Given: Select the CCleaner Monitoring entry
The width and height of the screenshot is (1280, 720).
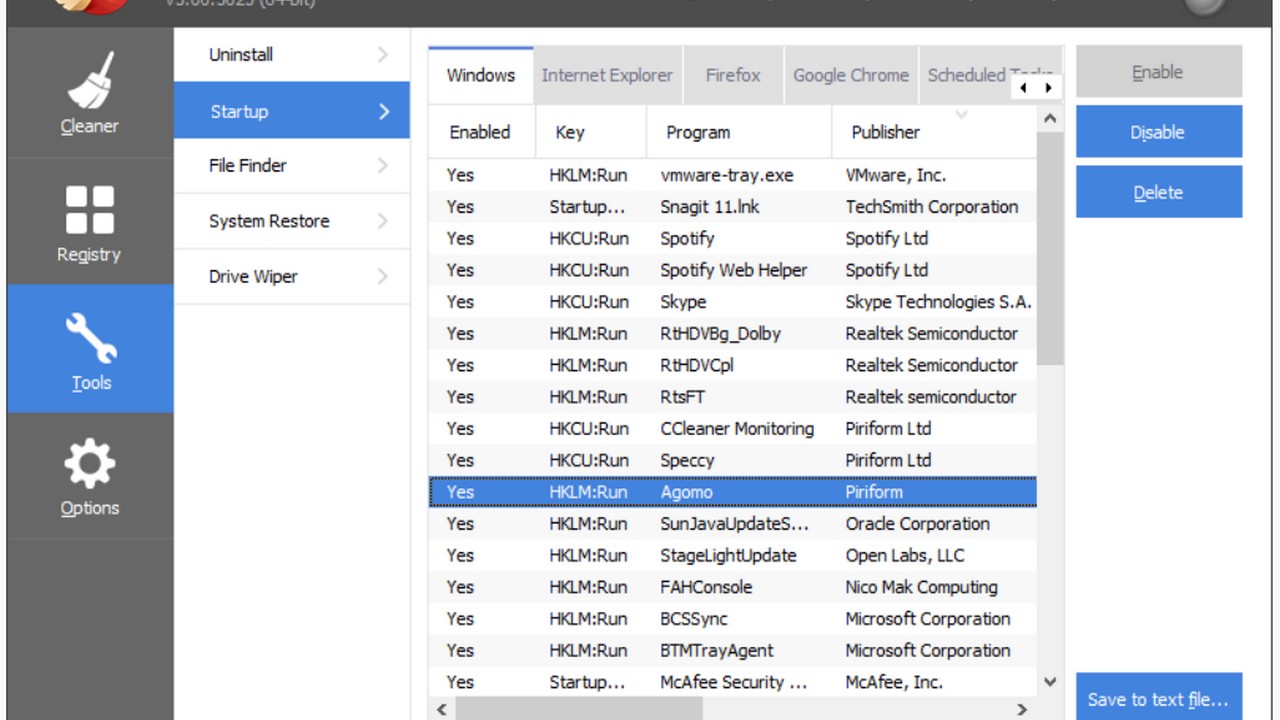Looking at the screenshot, I should tap(733, 429).
